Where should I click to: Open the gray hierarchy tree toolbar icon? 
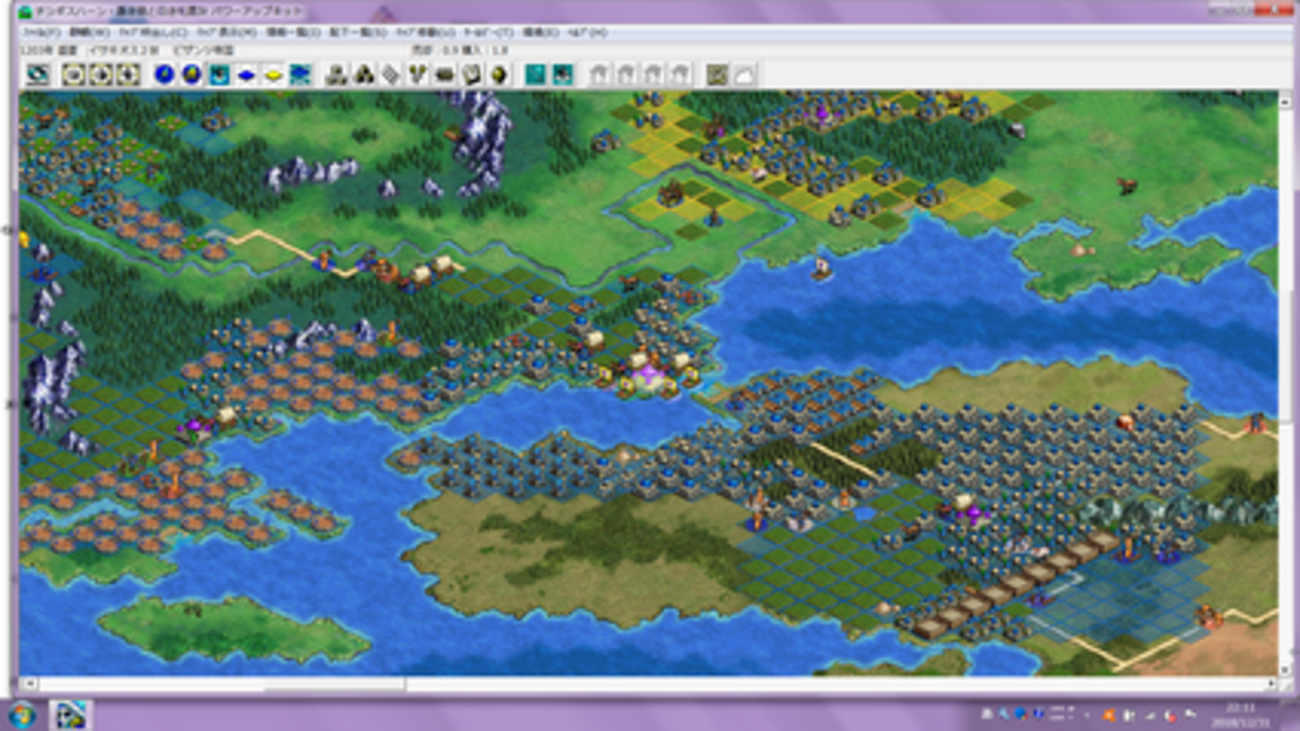pos(337,74)
